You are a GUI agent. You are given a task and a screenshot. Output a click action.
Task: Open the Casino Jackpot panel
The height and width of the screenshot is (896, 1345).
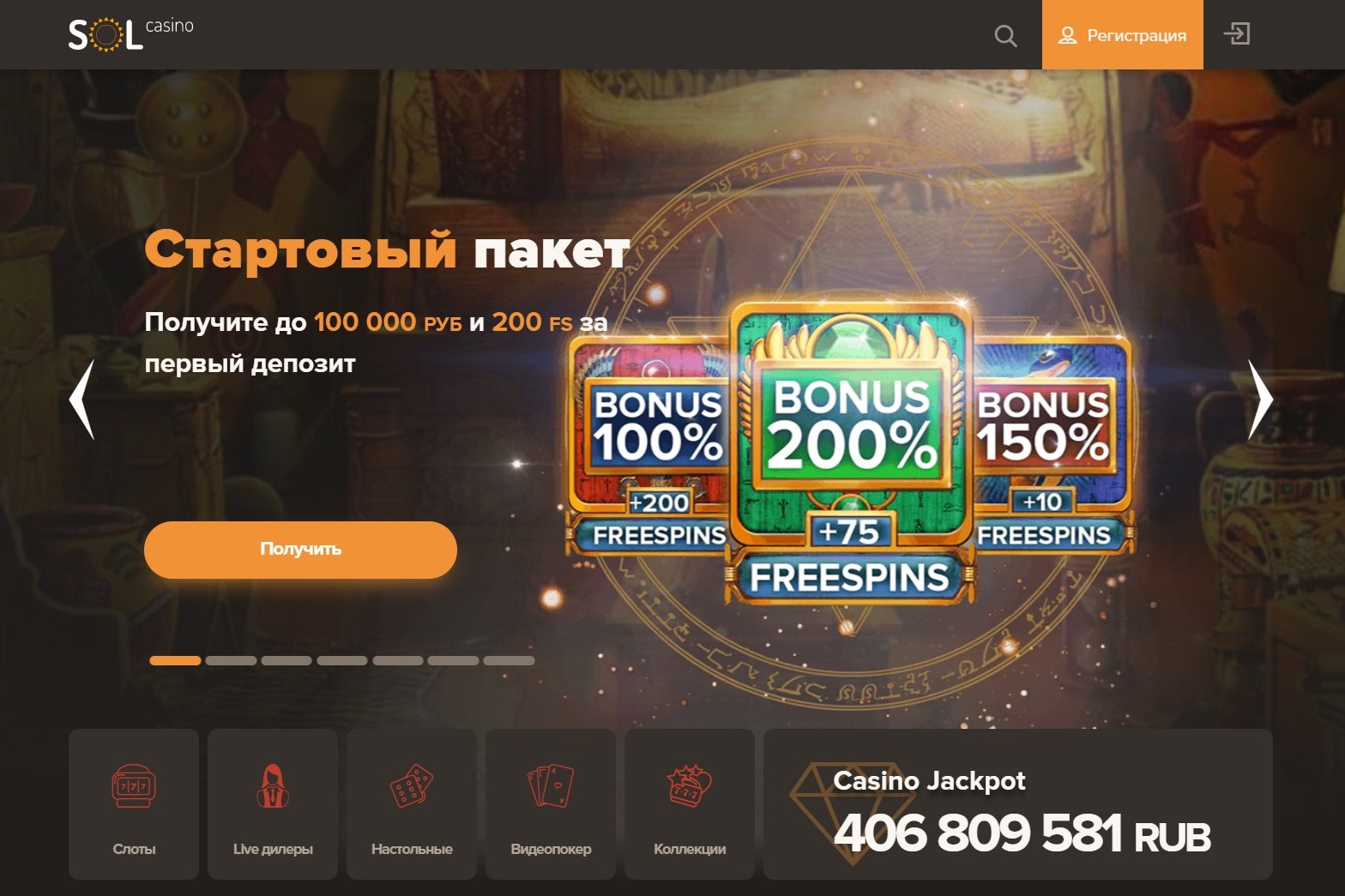tap(1018, 804)
